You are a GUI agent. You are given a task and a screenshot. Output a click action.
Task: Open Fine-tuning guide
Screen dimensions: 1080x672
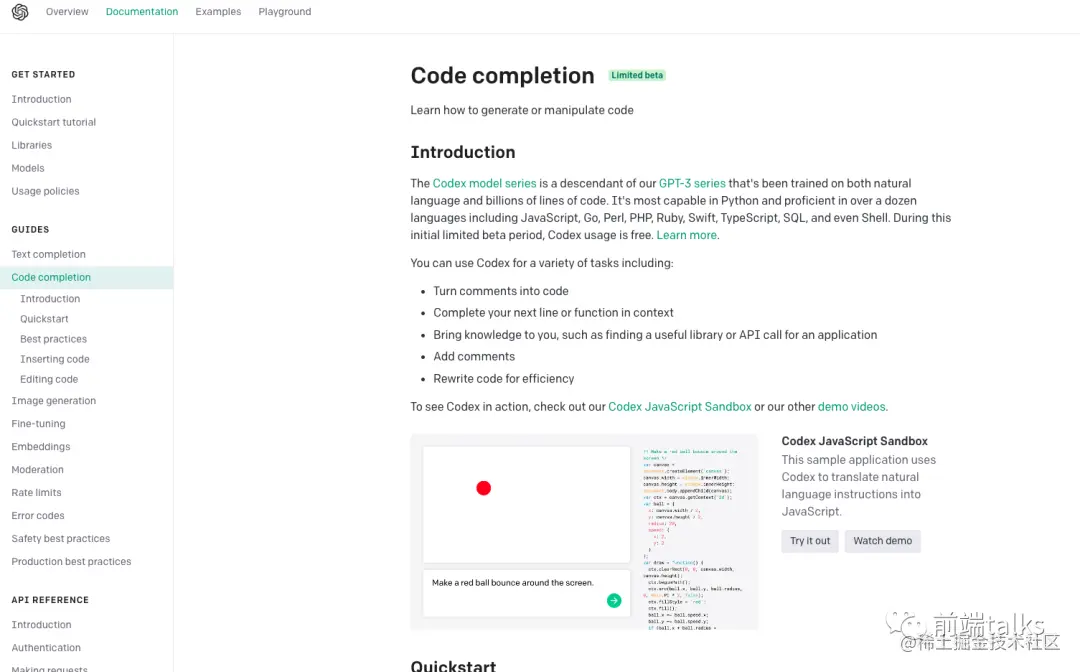point(39,423)
